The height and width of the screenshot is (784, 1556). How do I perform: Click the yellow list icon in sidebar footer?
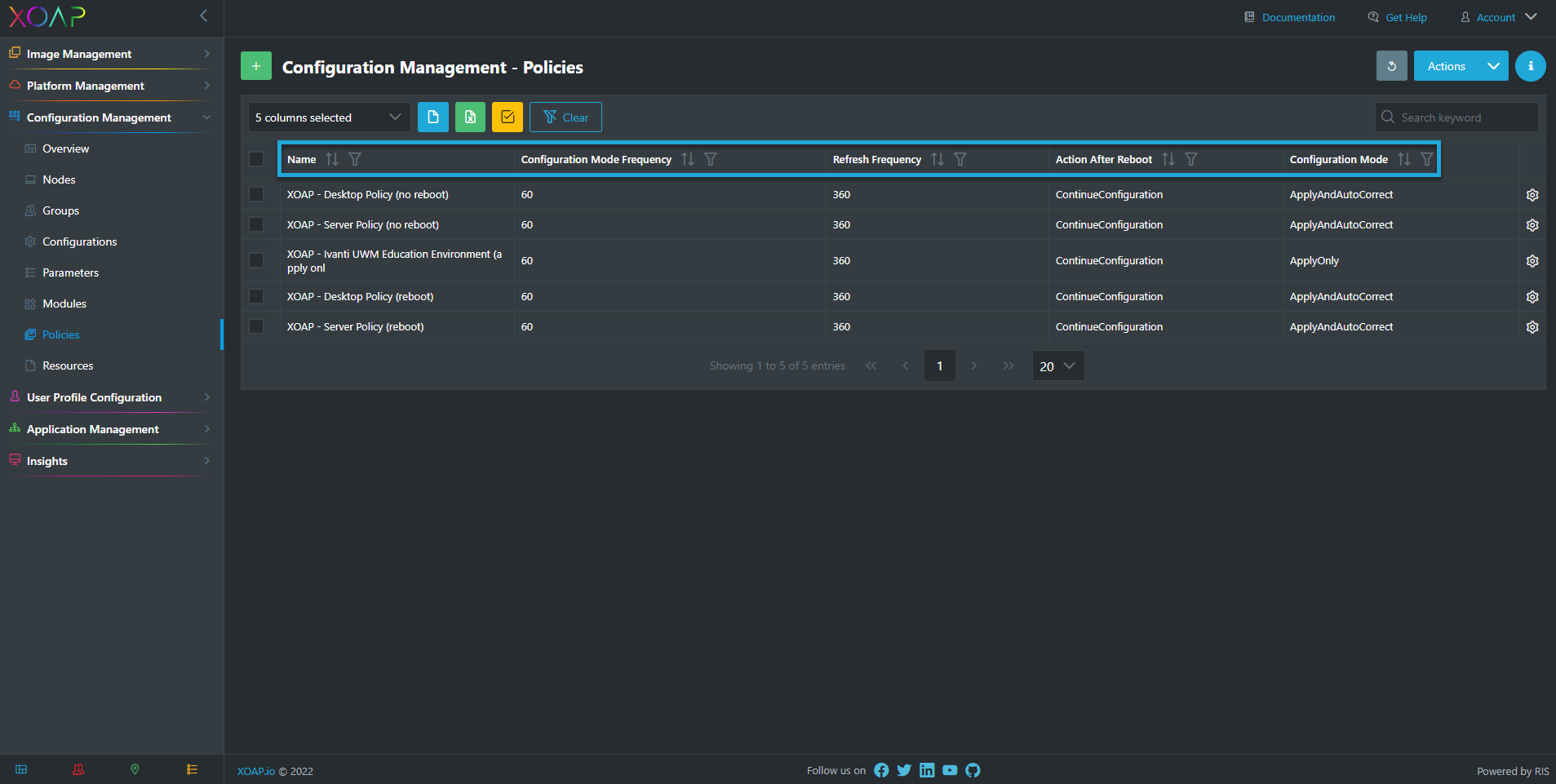click(192, 769)
